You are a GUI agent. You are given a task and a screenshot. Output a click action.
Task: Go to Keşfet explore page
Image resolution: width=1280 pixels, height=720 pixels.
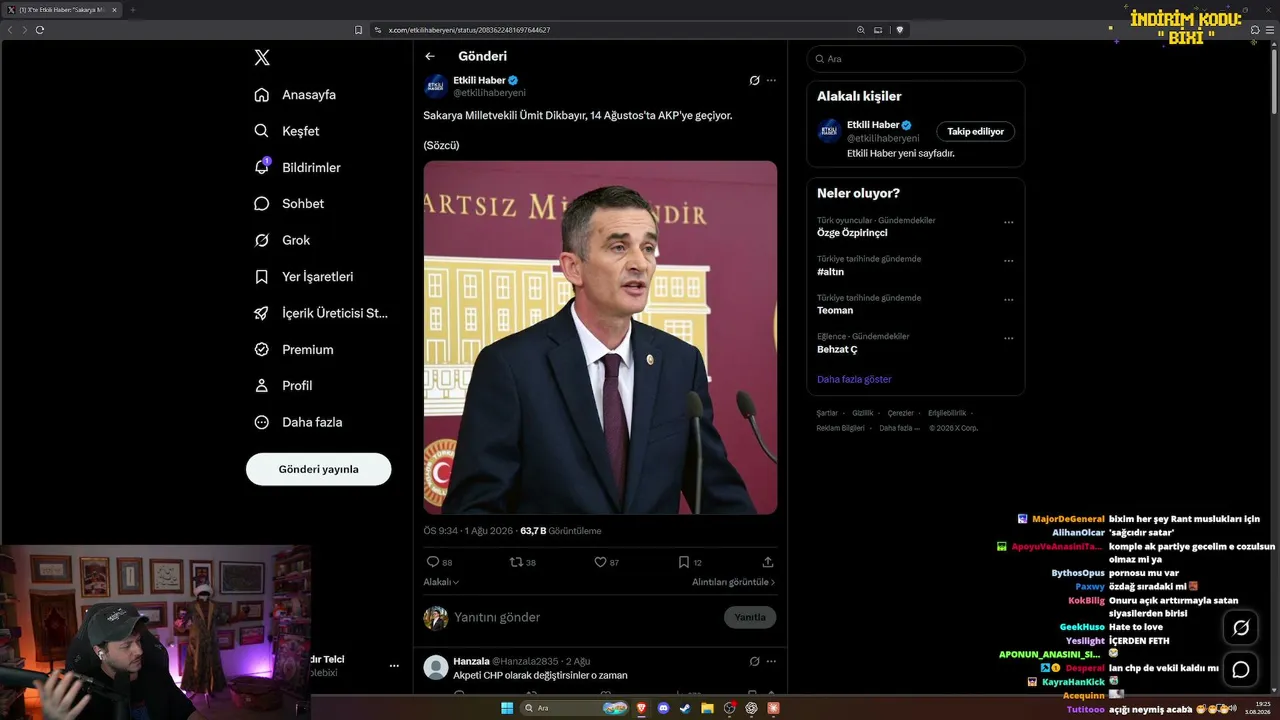coord(287,131)
